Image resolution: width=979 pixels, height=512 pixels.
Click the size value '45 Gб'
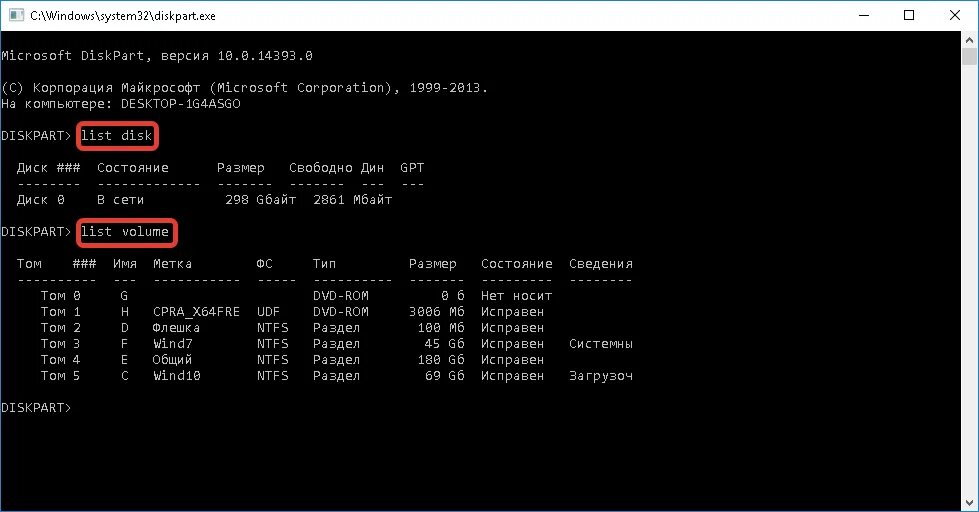pyautogui.click(x=445, y=343)
